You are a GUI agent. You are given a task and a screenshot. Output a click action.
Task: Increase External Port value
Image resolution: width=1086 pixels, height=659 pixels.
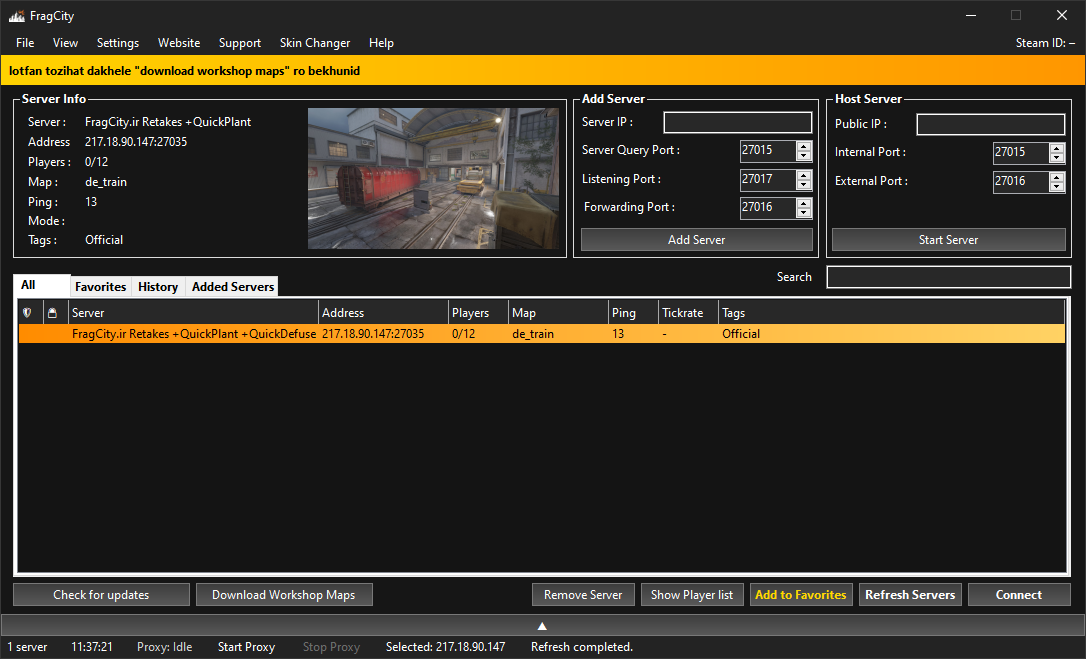[x=1057, y=177]
